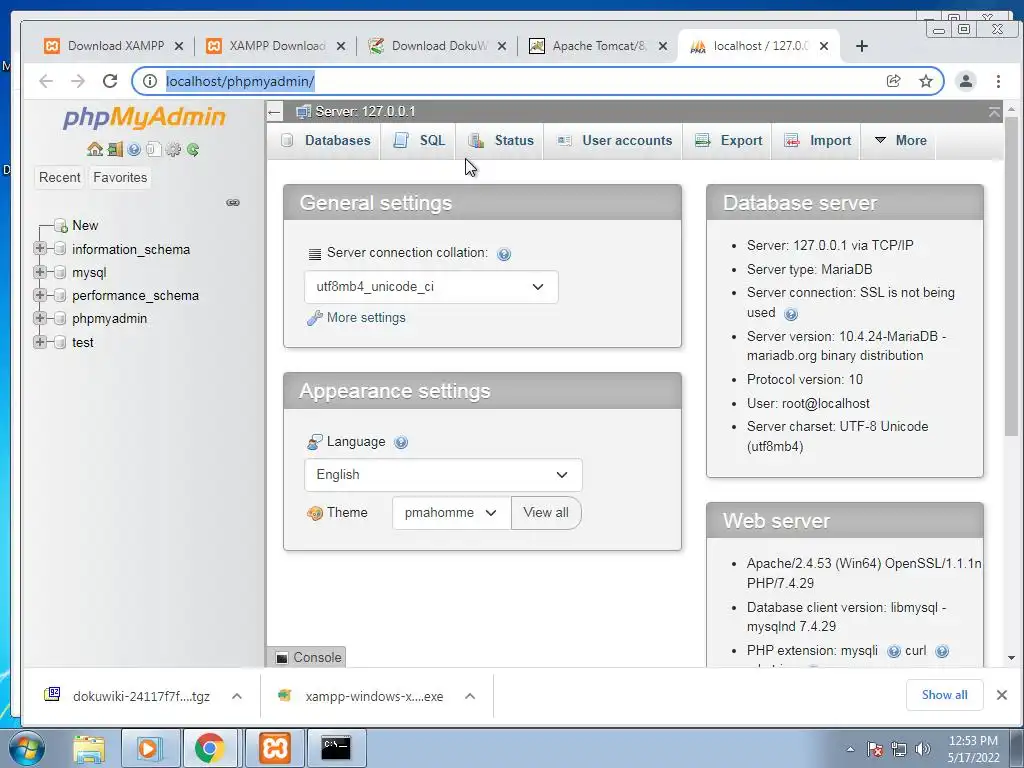This screenshot has height=768, width=1024.
Task: Open Chrome three-dot menu
Action: point(998,81)
